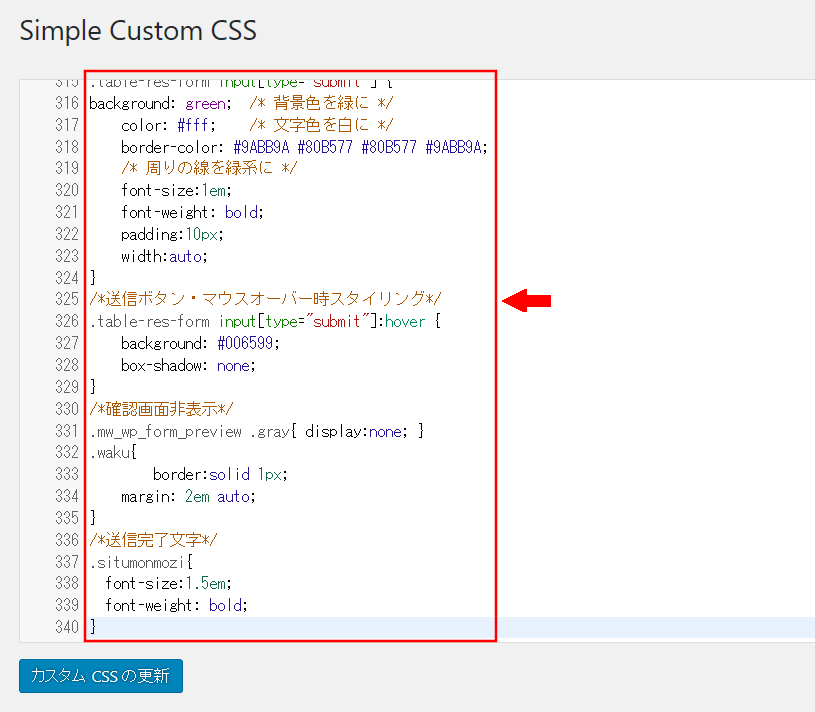Click the 送信ボタン・マウスオーバー時スタイリング comment
Screen dimensions: 815x712
[x=265, y=299]
